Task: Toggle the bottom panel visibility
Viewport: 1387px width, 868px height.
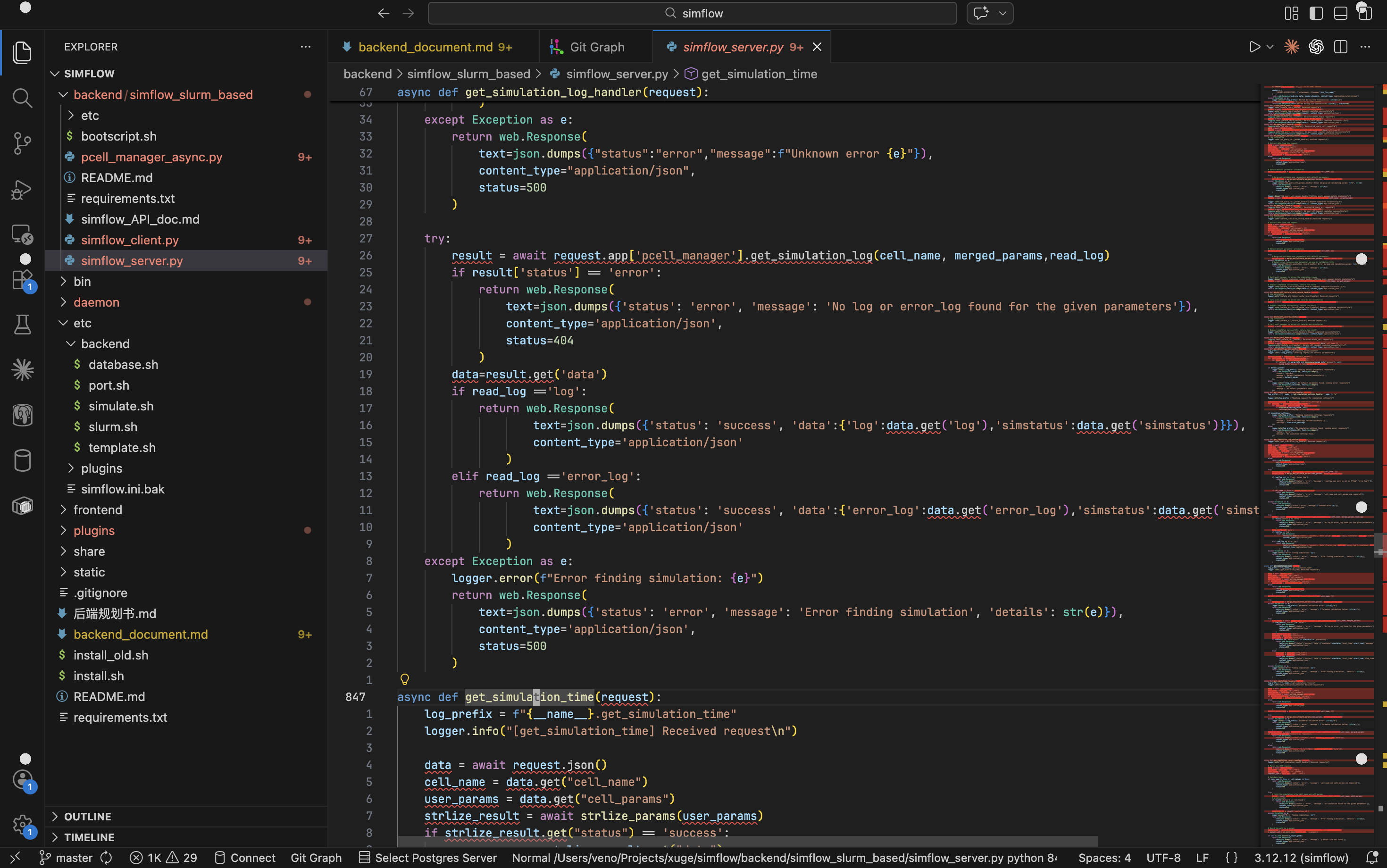Action: (x=1340, y=13)
